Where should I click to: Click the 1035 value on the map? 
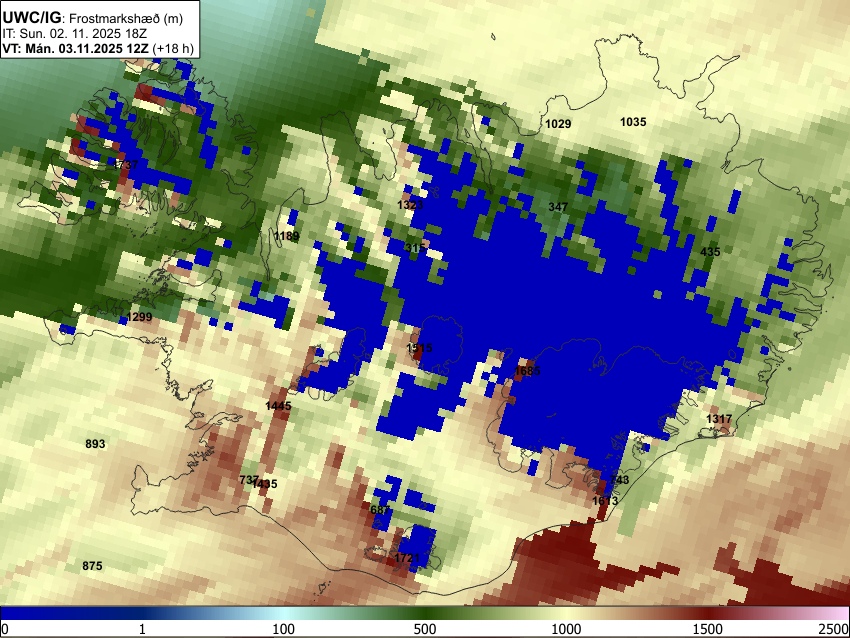click(x=633, y=122)
